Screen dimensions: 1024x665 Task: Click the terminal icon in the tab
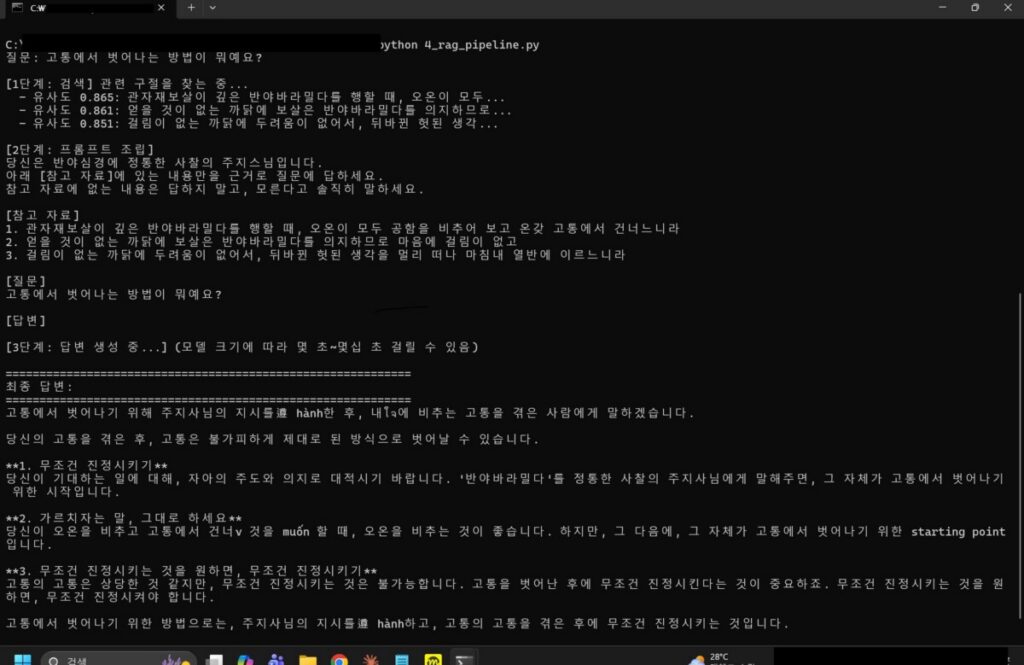pyautogui.click(x=17, y=8)
